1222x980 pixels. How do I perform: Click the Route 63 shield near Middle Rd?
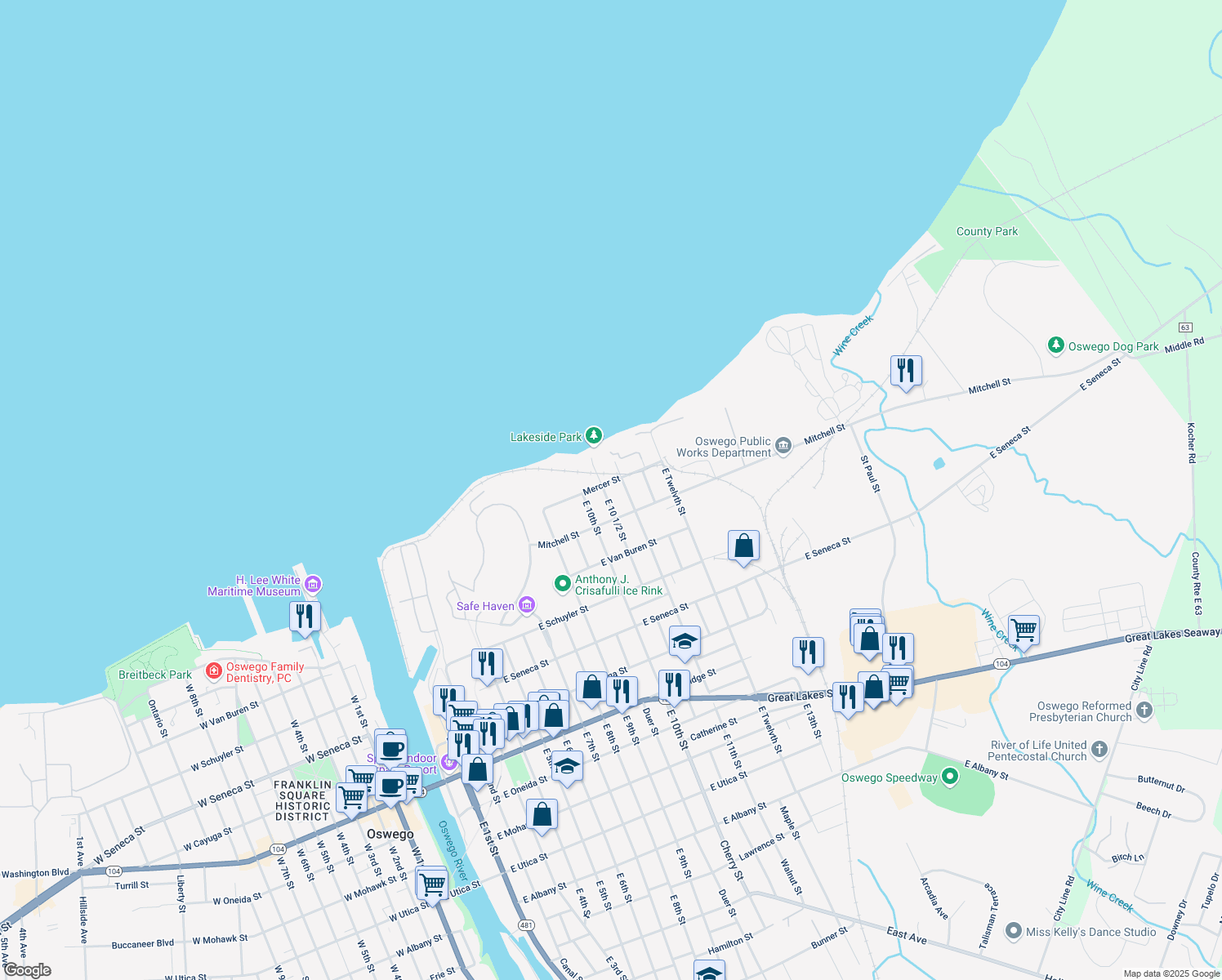(1185, 327)
